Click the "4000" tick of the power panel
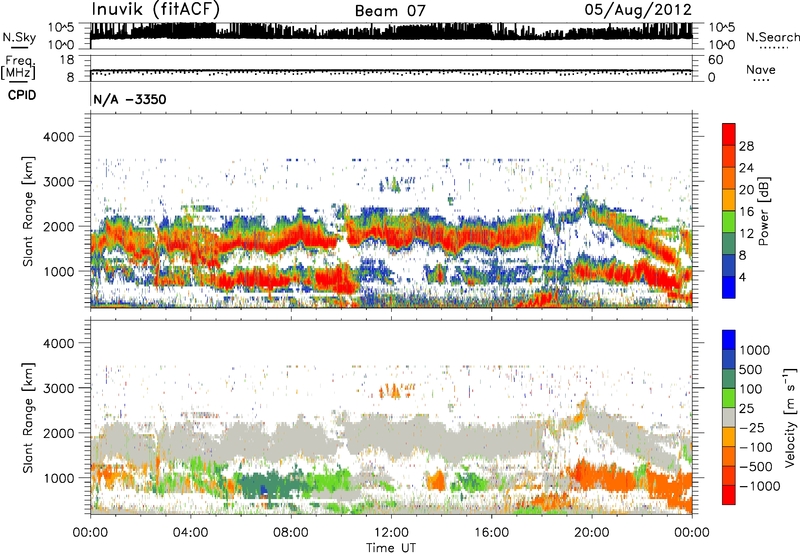This screenshot has height=554, width=800. (x=59, y=137)
